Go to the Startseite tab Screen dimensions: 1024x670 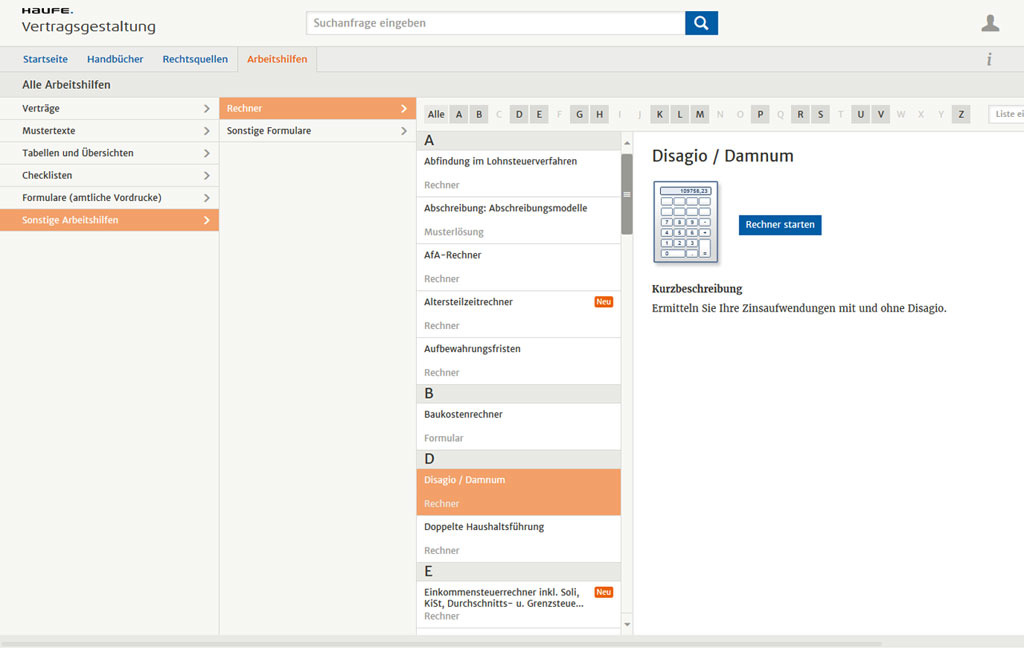(45, 59)
